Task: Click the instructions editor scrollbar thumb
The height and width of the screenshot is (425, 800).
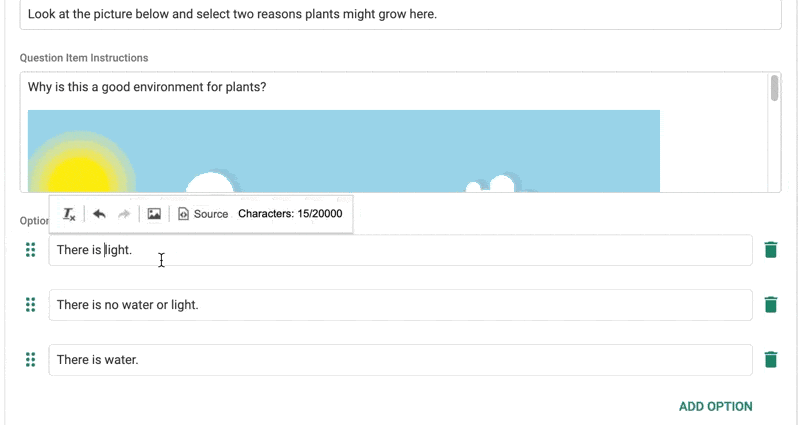Action: point(774,88)
